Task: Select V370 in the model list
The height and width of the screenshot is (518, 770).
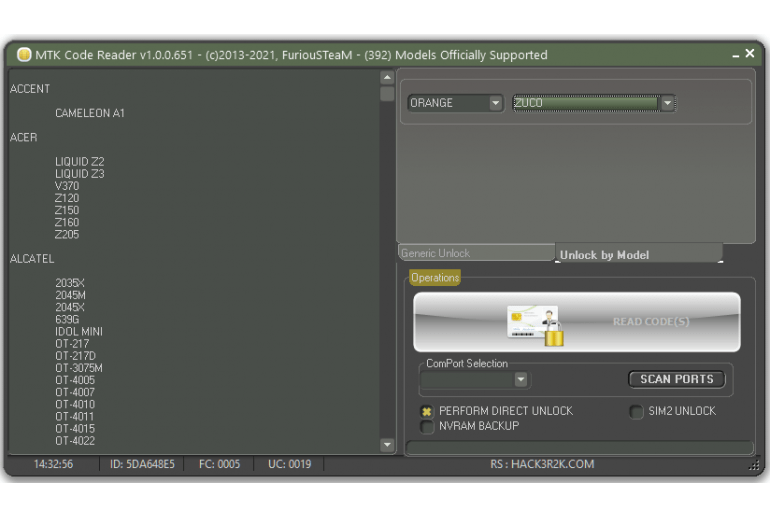Action: click(x=67, y=186)
